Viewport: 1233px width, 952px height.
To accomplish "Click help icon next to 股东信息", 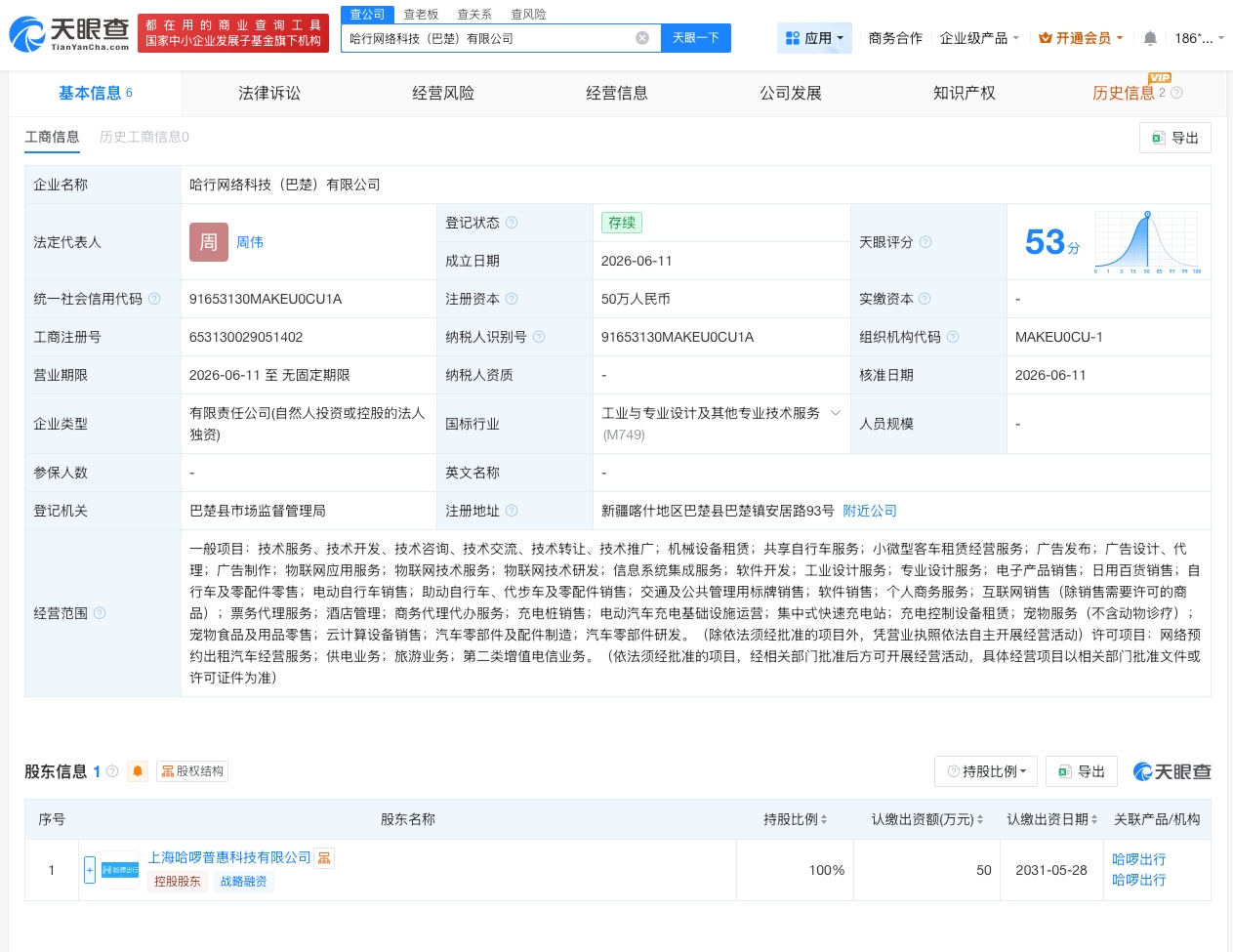I will pyautogui.click(x=112, y=771).
